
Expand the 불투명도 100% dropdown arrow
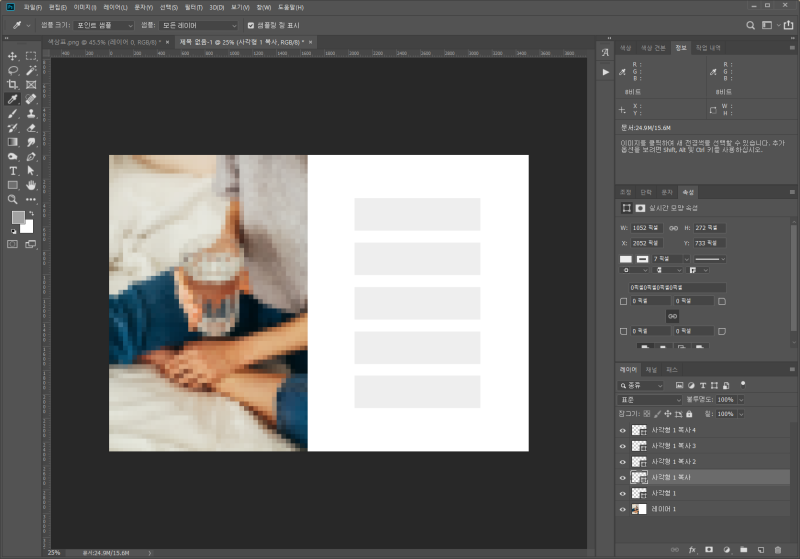(741, 399)
